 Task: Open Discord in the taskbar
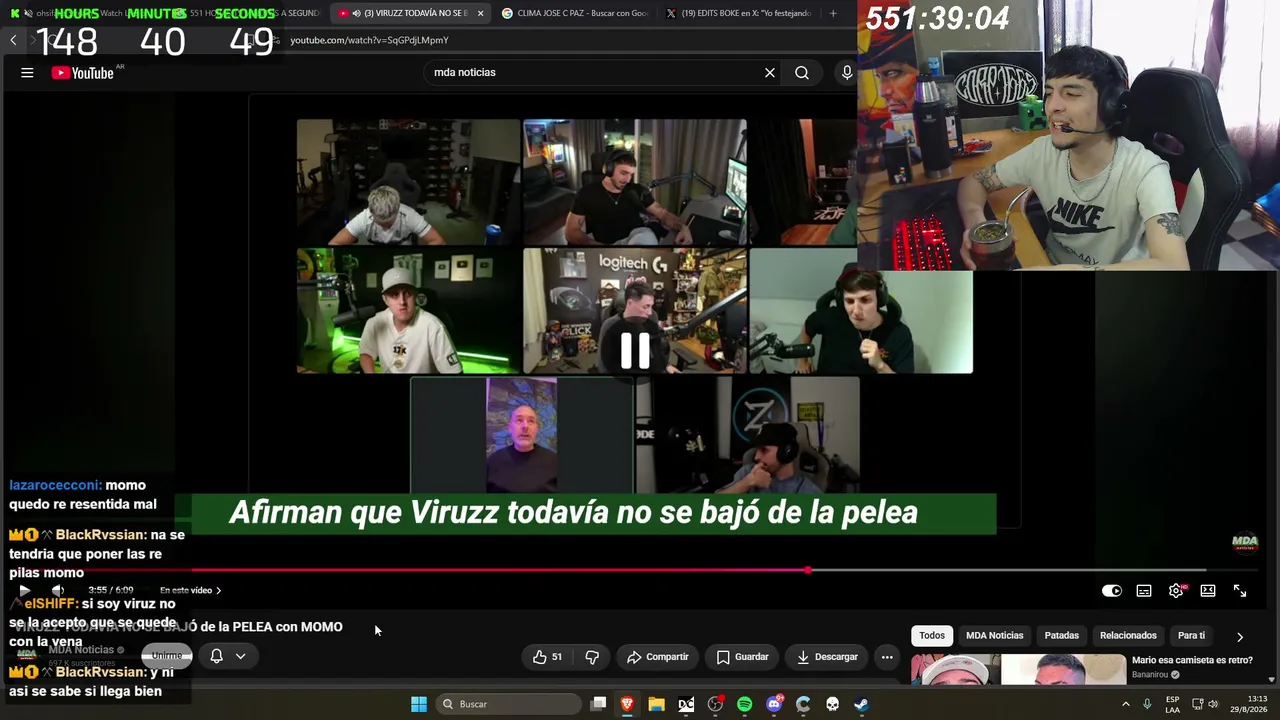[x=774, y=704]
